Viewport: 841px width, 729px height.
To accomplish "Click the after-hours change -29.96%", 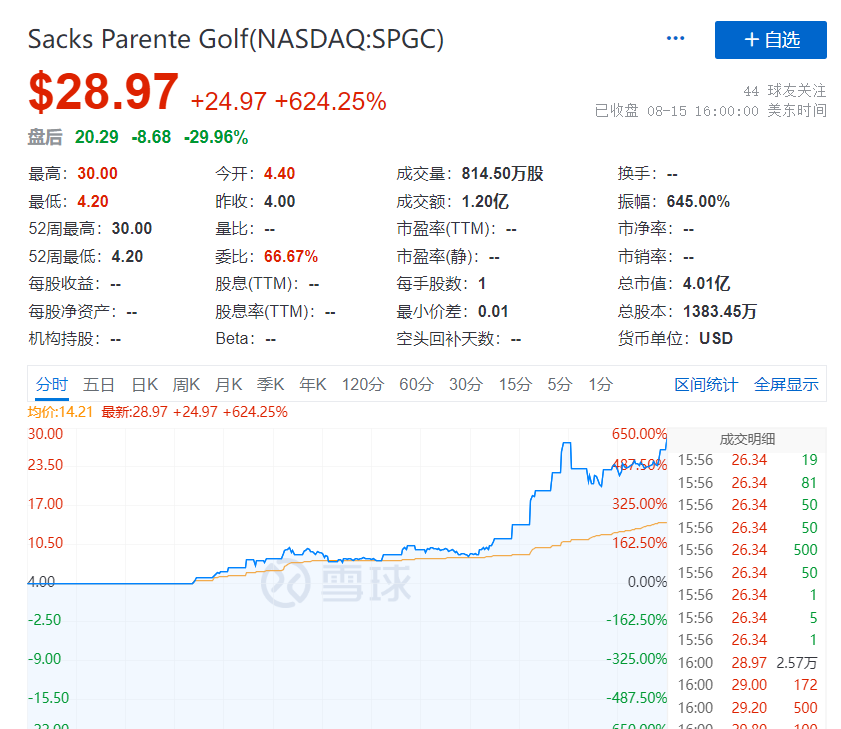I will tap(216, 137).
